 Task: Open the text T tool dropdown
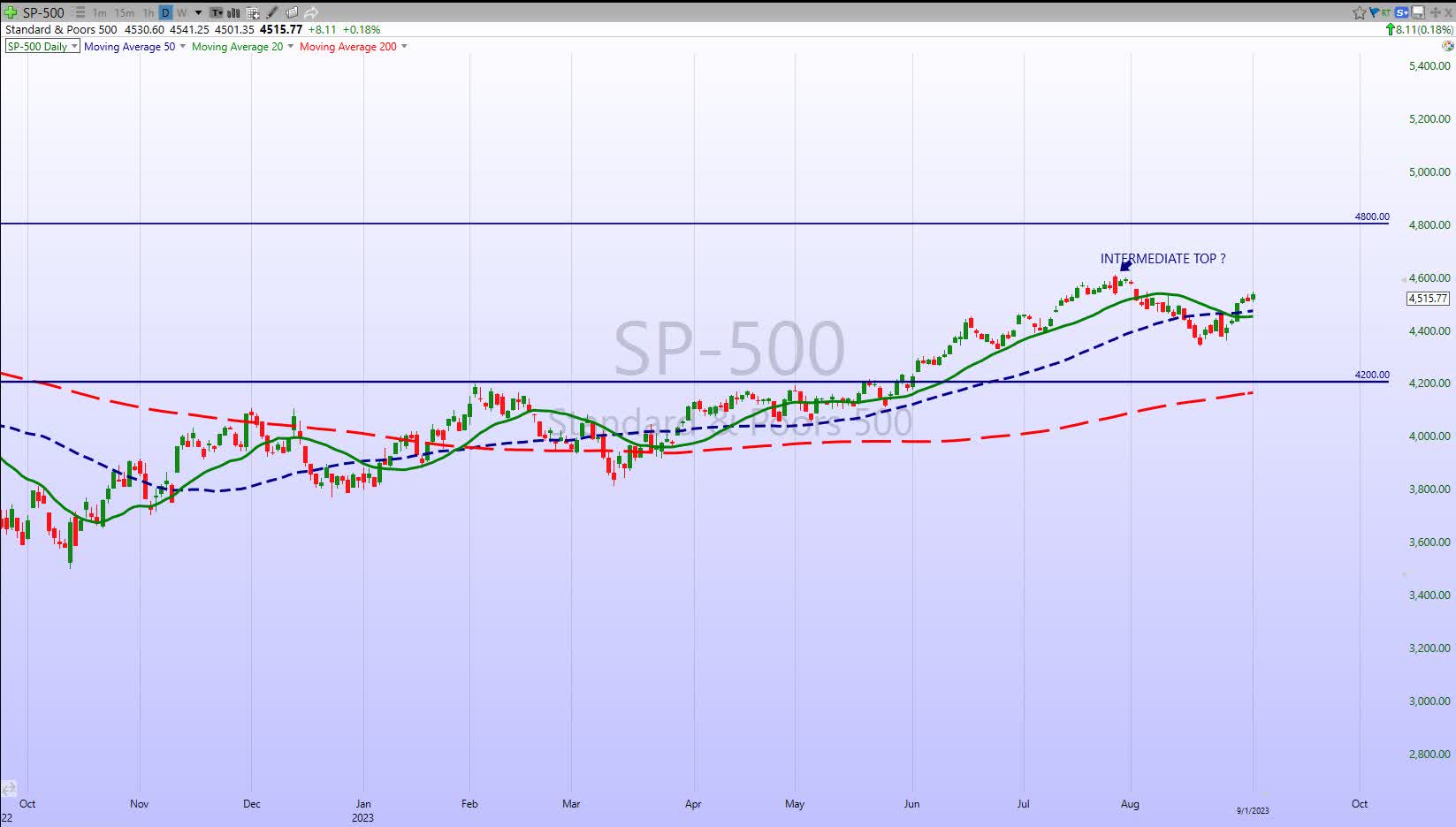pos(217,12)
